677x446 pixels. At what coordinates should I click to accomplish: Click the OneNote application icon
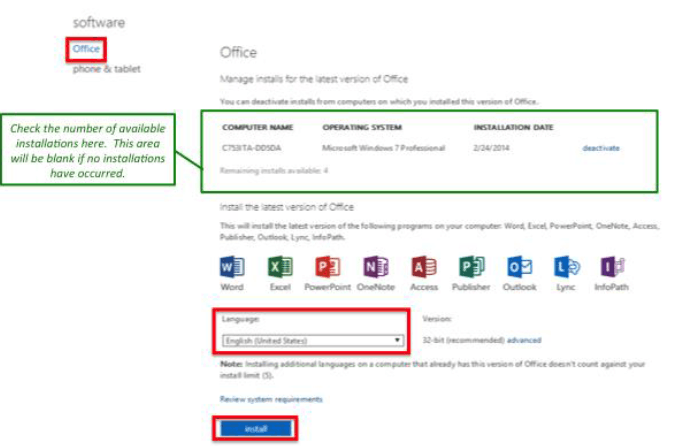375,267
